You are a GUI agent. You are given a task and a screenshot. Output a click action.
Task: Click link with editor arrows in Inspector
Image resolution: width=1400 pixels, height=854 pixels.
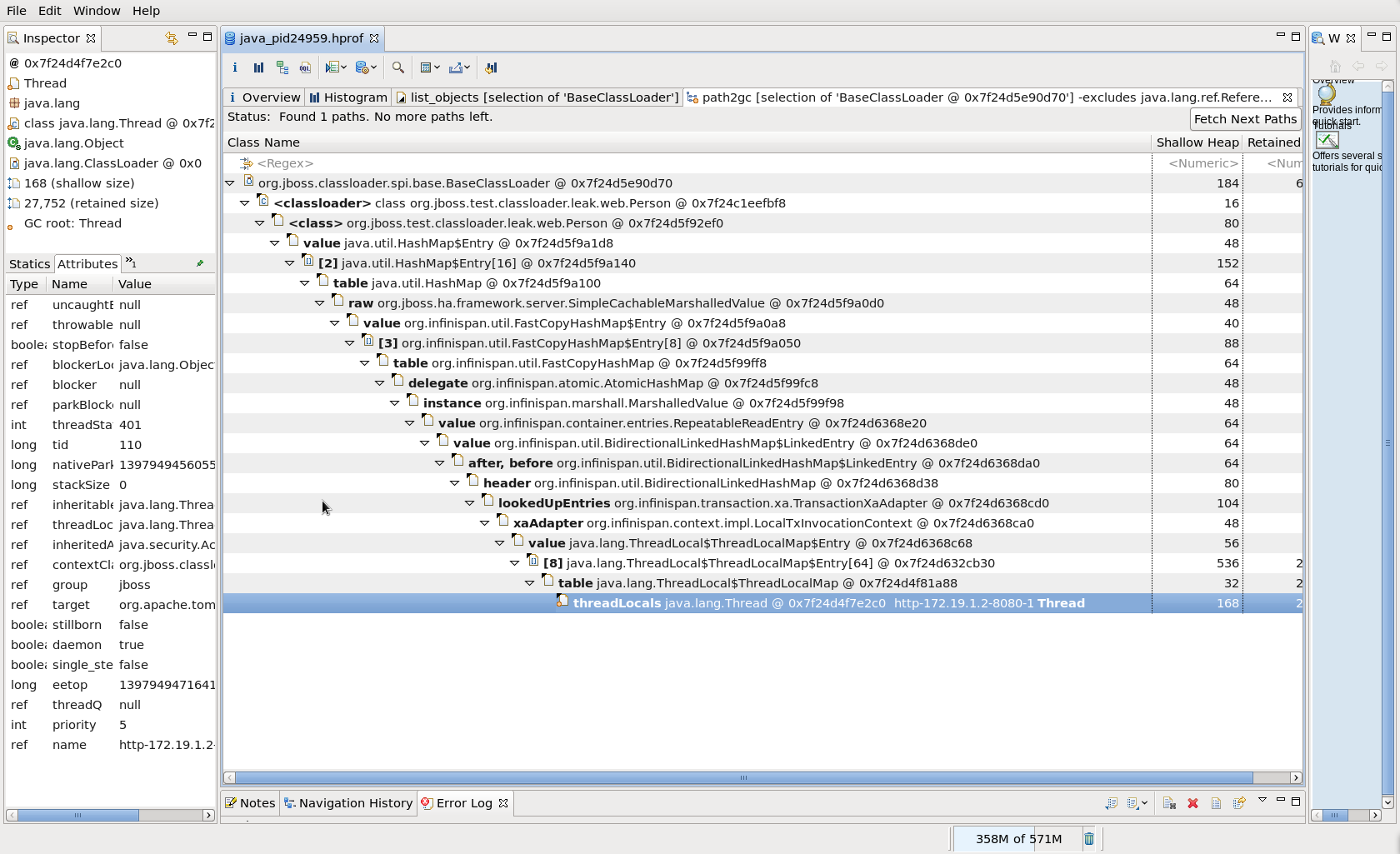click(x=172, y=38)
